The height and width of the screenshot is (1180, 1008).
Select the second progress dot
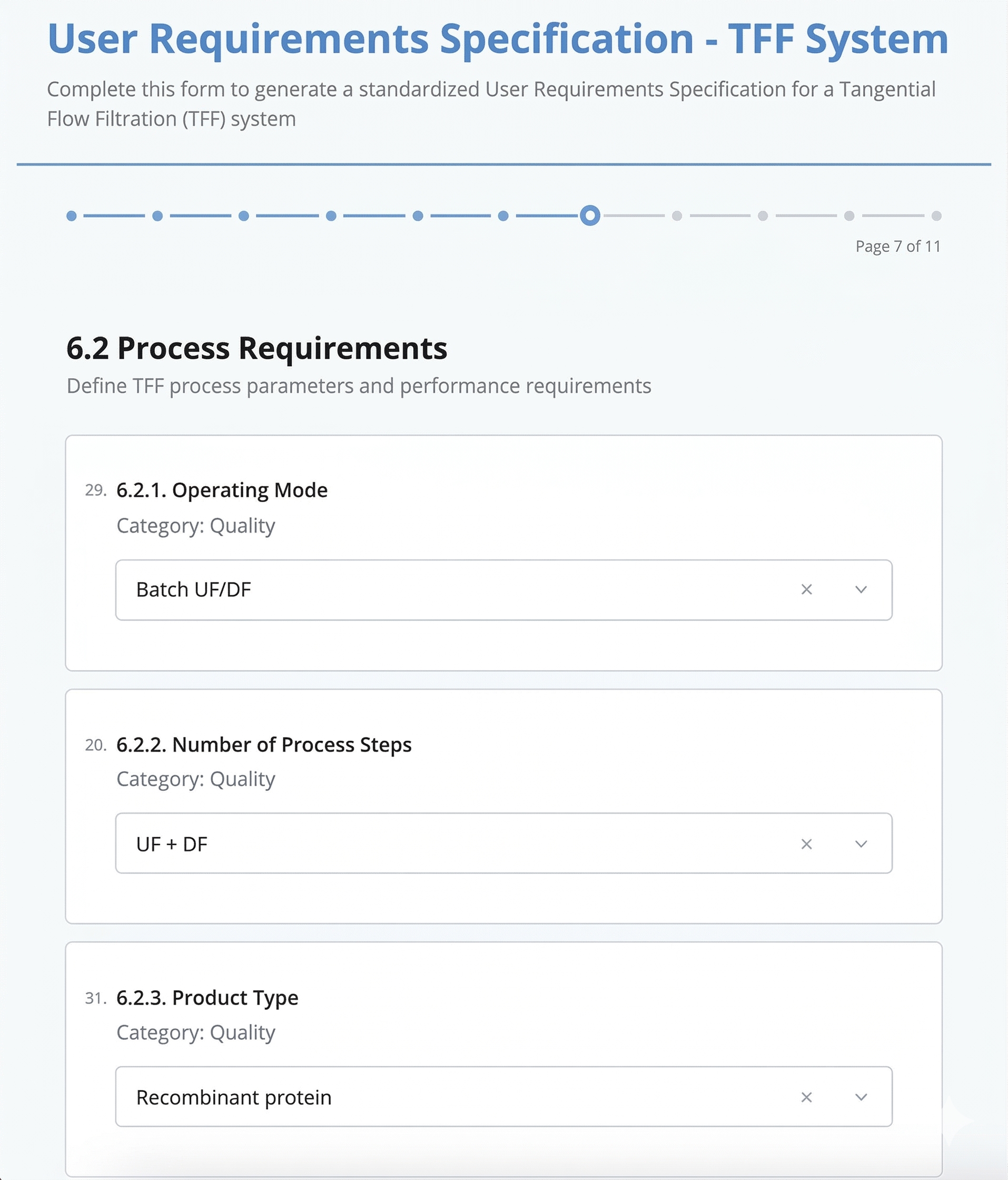[157, 215]
